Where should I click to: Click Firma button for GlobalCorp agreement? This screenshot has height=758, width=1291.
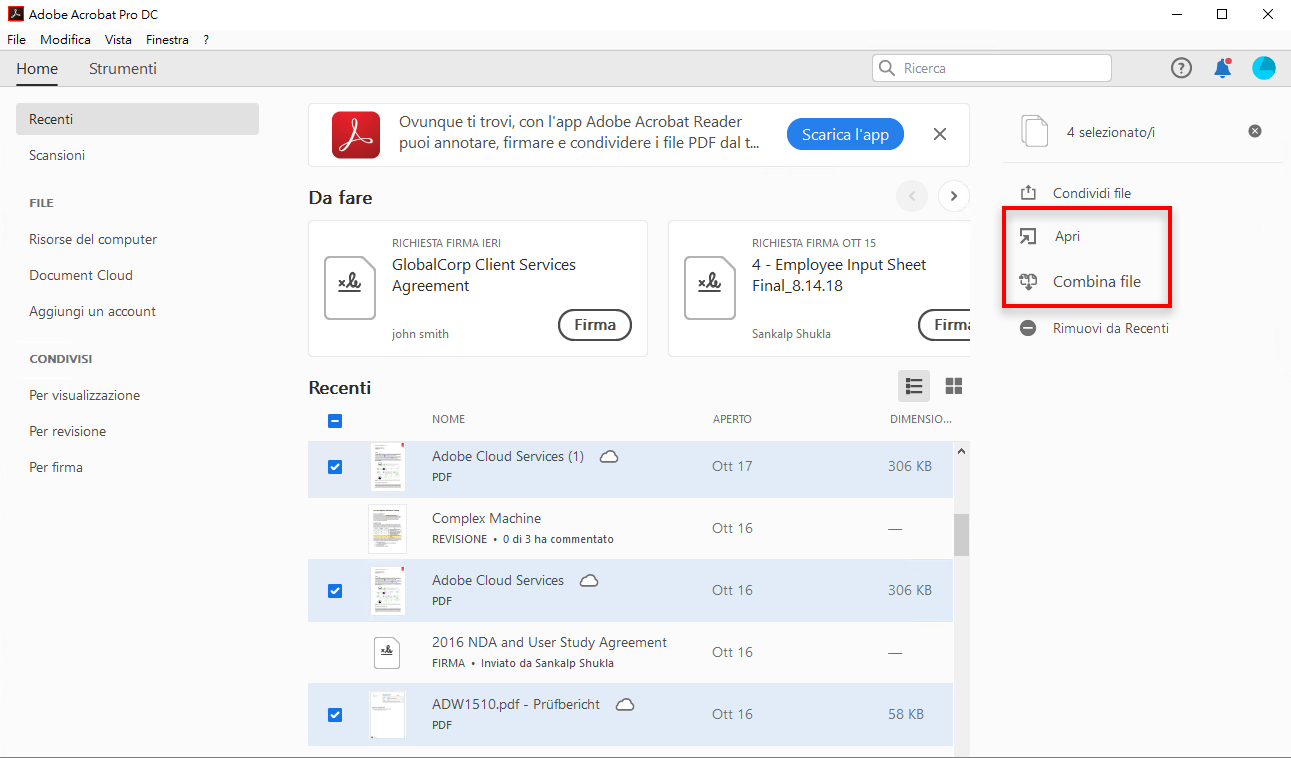click(x=595, y=325)
